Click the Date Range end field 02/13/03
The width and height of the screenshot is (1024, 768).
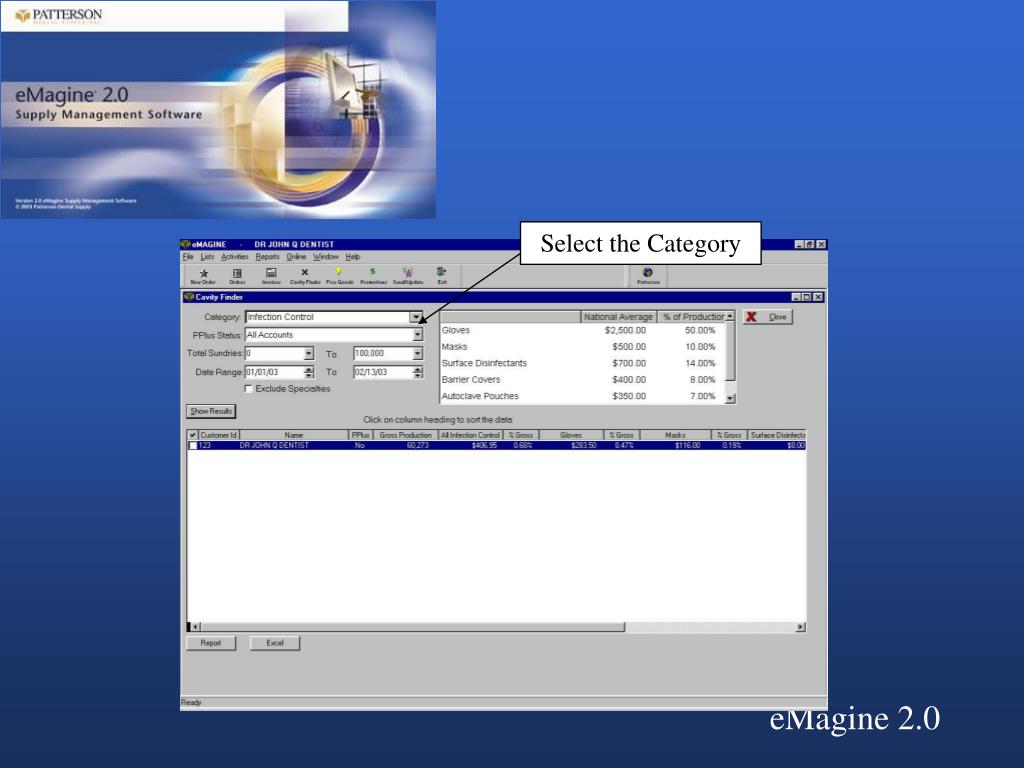(383, 372)
